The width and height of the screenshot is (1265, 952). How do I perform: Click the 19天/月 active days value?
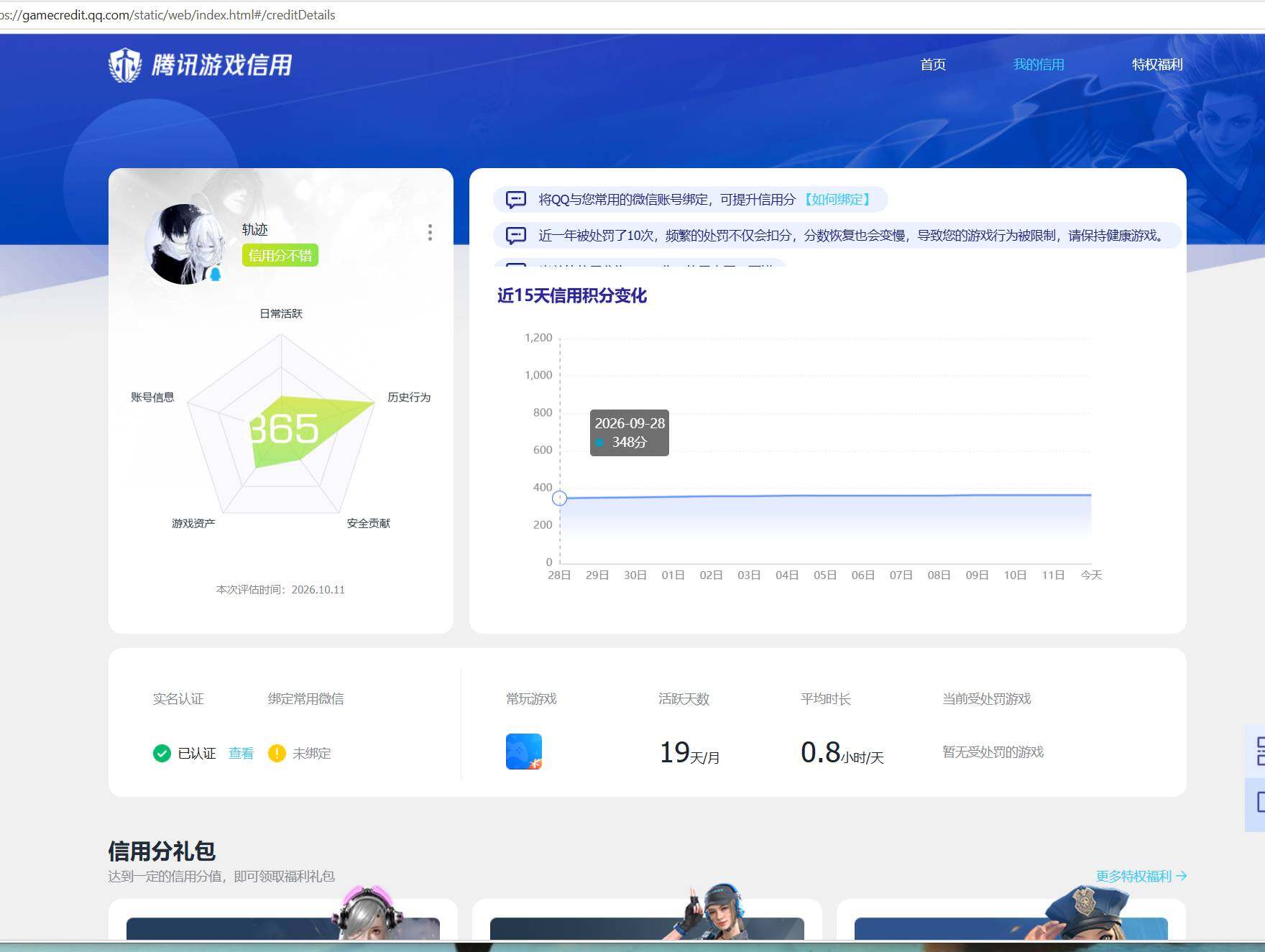[x=690, y=753]
